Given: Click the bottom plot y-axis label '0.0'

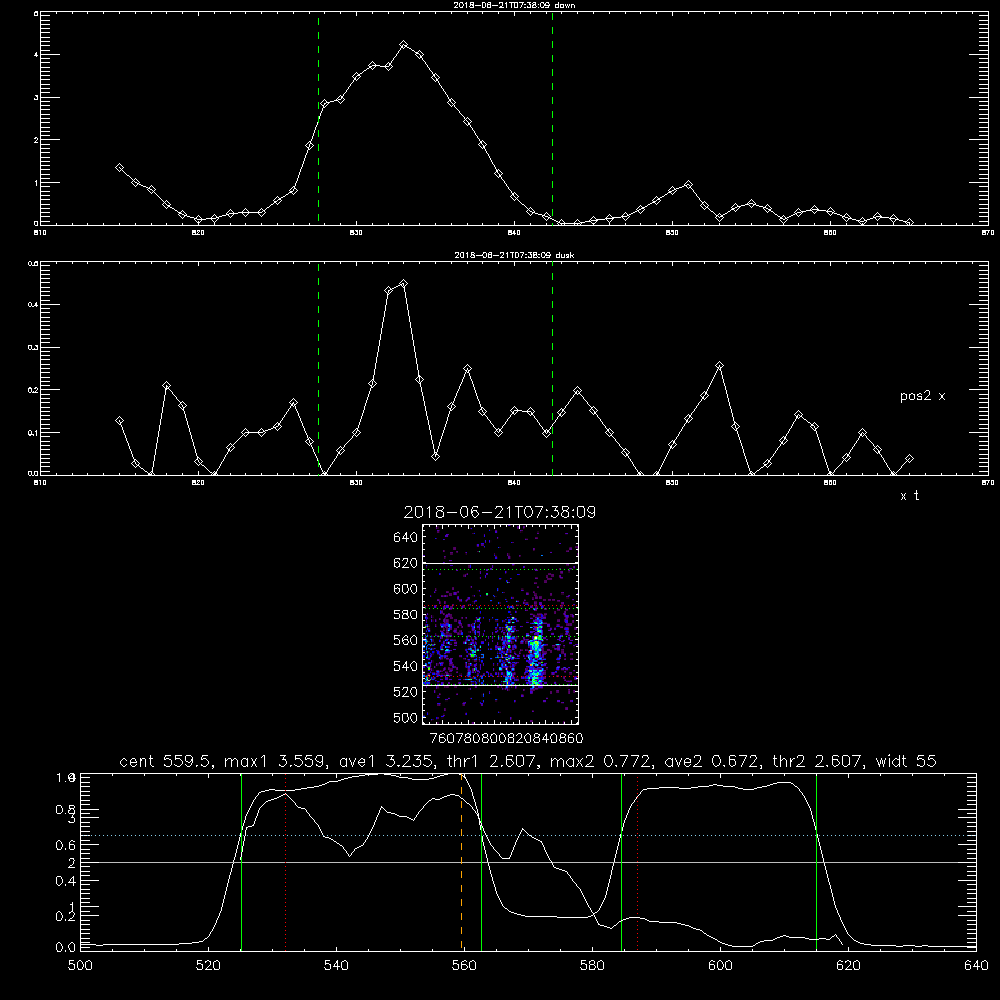Looking at the screenshot, I should 66,948.
